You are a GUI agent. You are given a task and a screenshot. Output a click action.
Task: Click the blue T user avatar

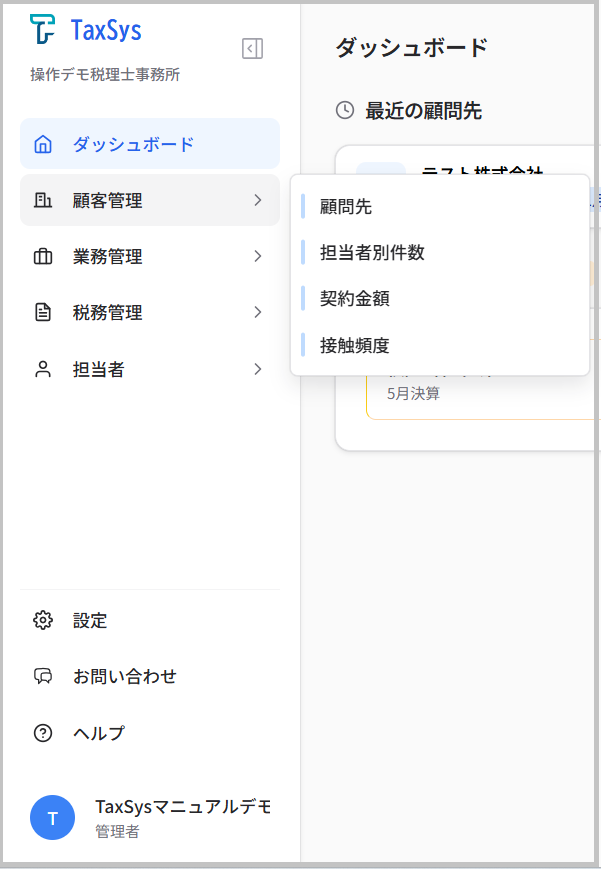pyautogui.click(x=53, y=817)
